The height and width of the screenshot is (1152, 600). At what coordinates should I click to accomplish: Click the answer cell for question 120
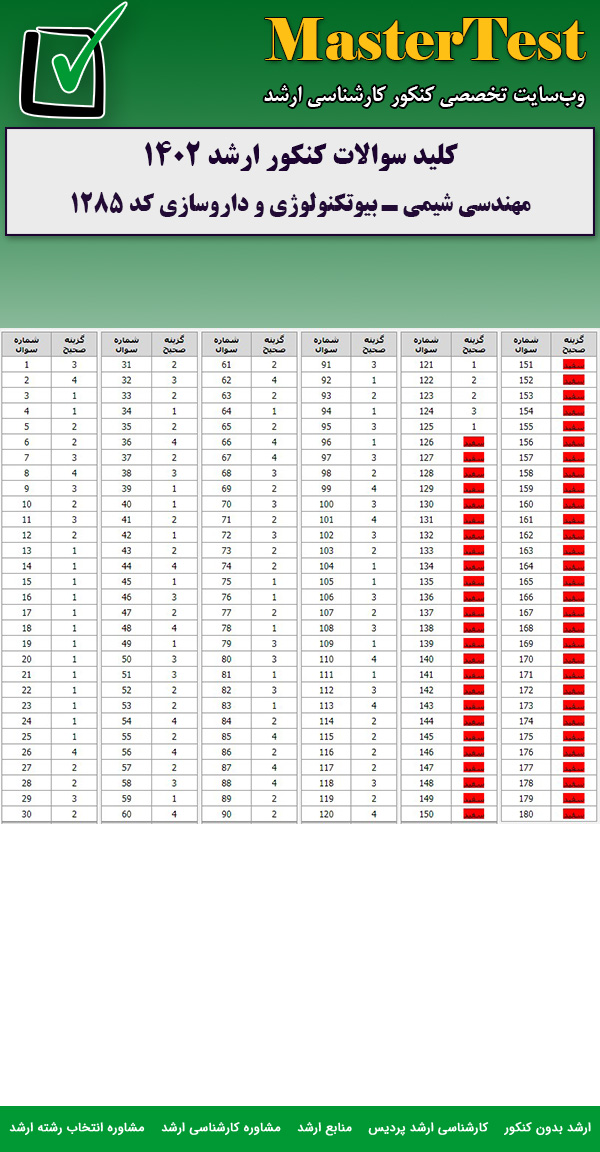374,814
